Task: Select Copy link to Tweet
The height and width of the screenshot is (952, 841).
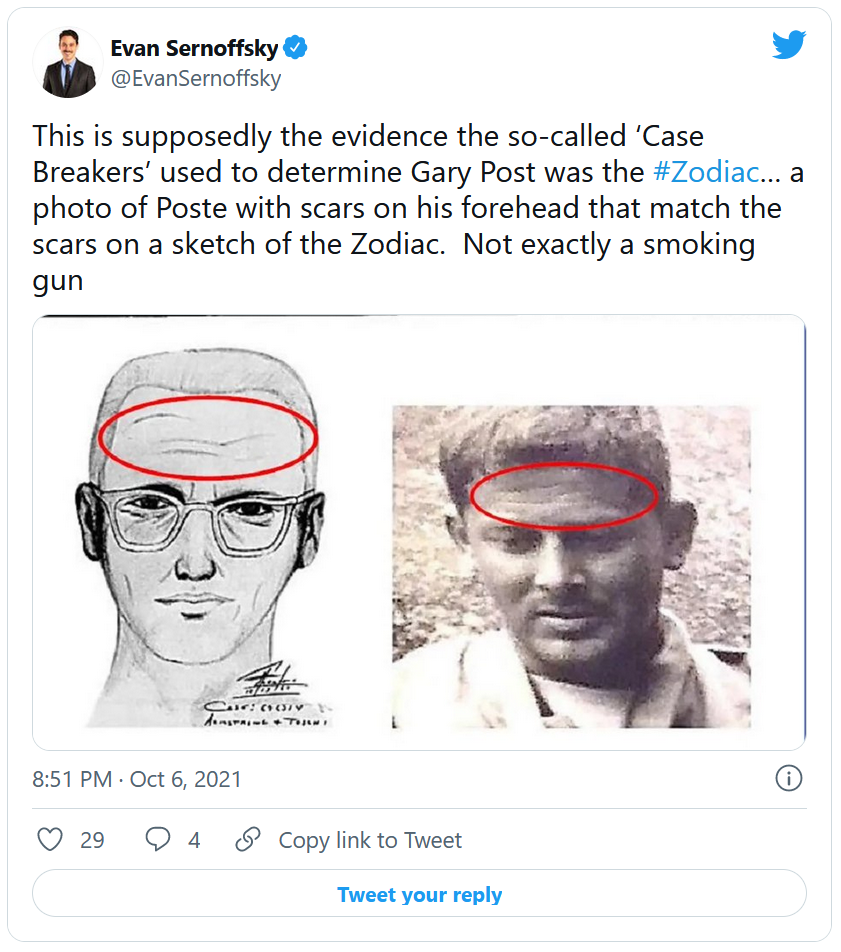Action: click(370, 840)
